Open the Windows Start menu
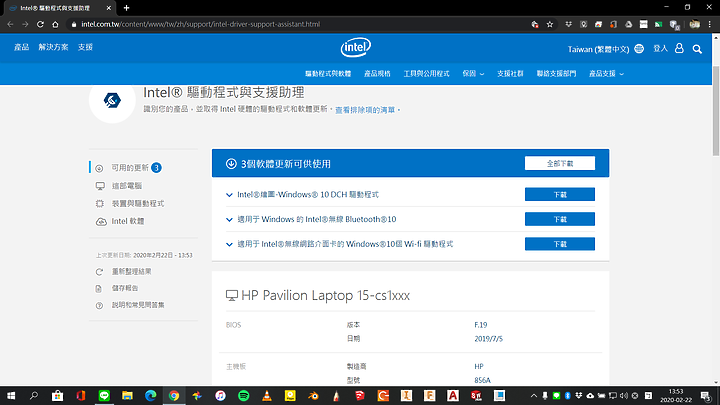Image resolution: width=720 pixels, height=405 pixels. (x=11, y=395)
